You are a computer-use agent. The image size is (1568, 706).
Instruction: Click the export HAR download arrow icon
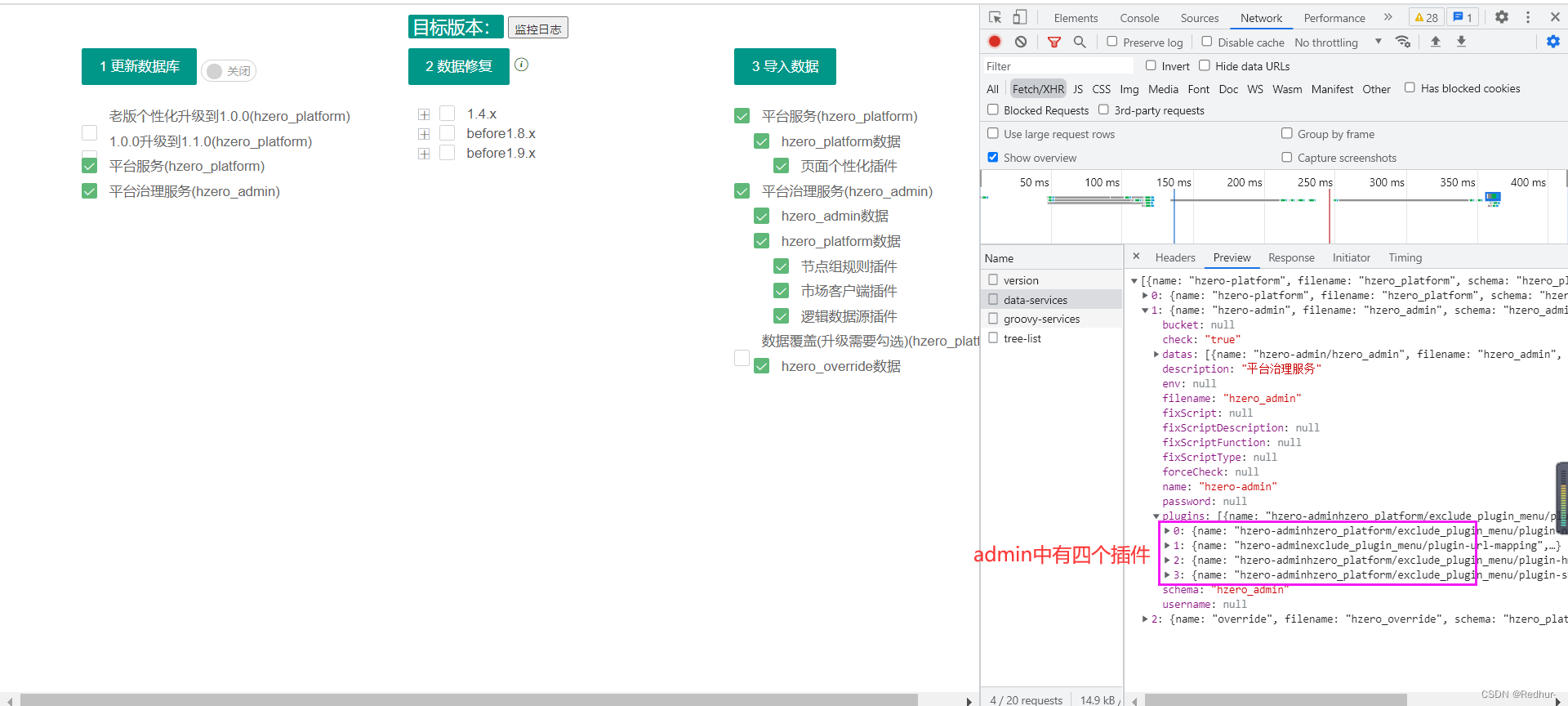(1461, 42)
